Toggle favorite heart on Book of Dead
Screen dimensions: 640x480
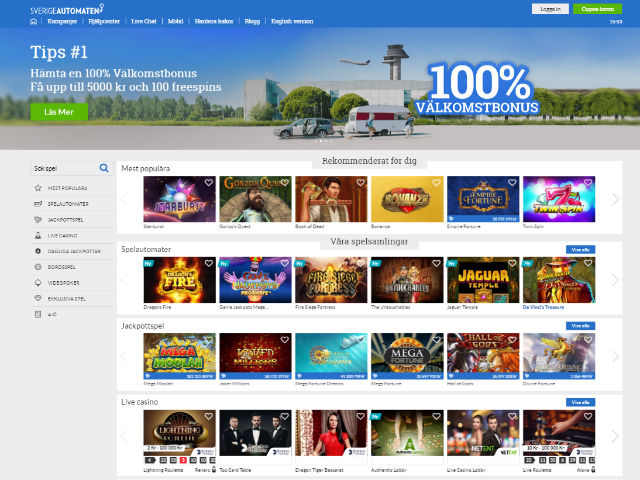tap(360, 182)
